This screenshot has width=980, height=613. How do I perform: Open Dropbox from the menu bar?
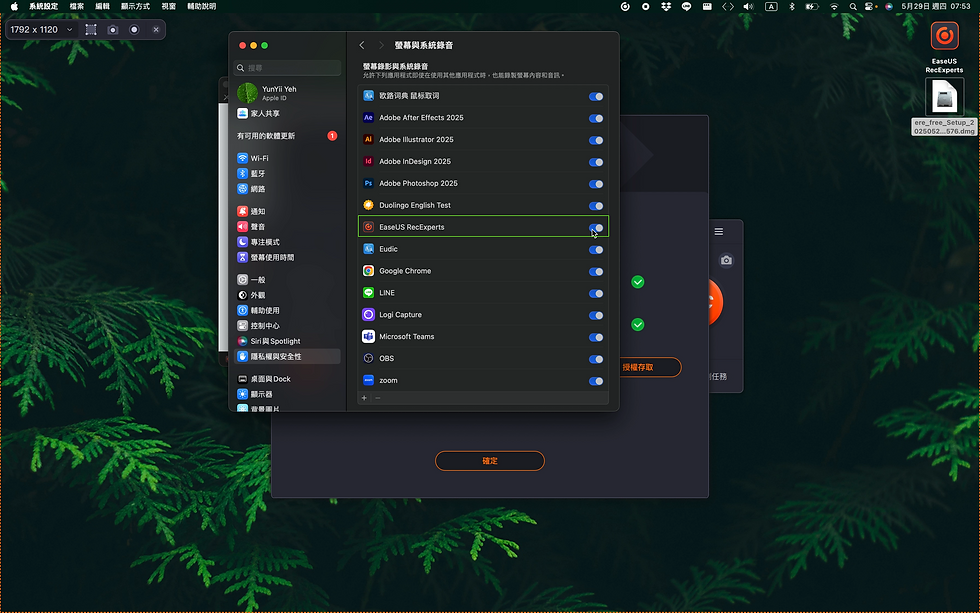[666, 6]
